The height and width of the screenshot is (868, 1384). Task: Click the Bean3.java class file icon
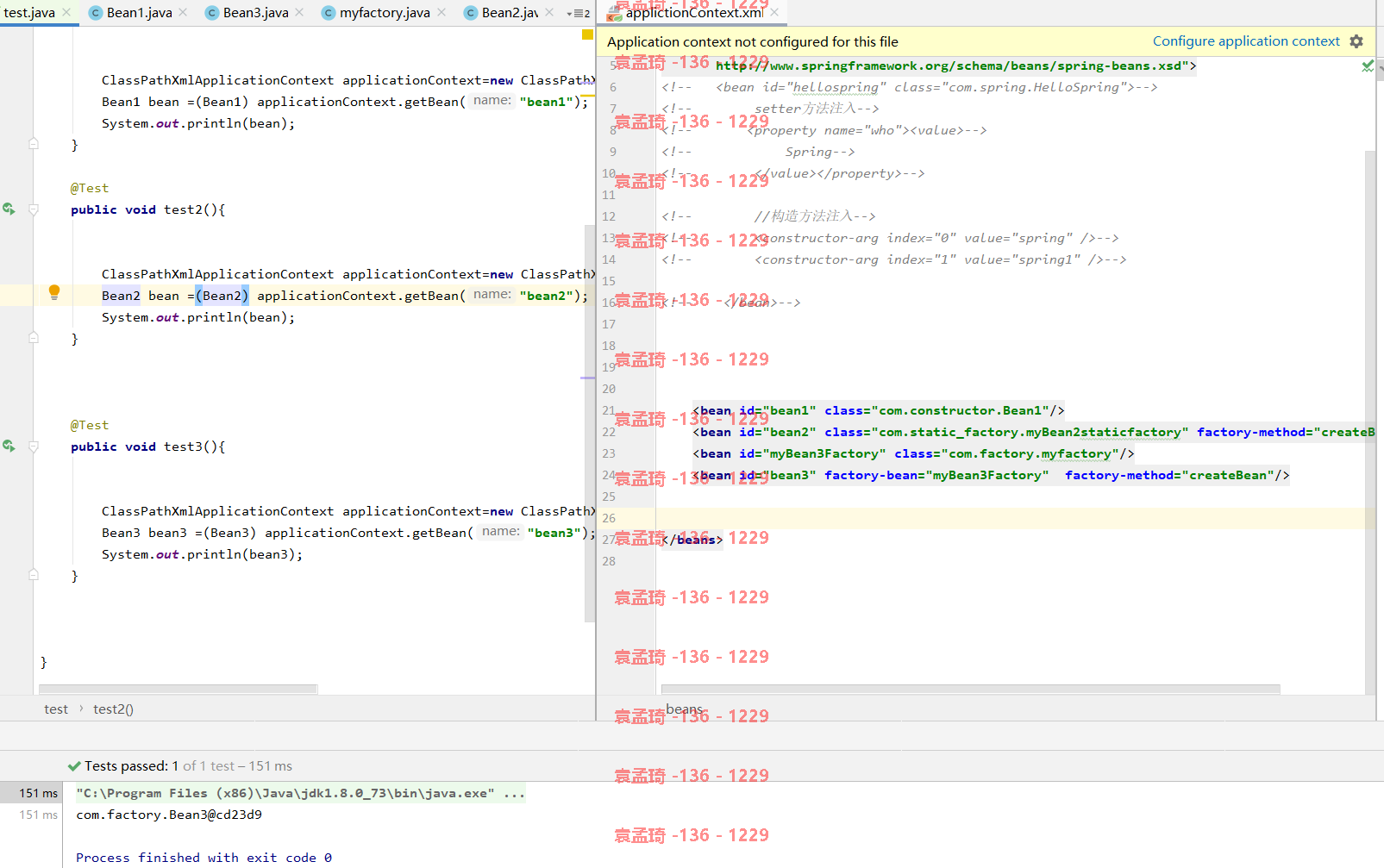[212, 13]
